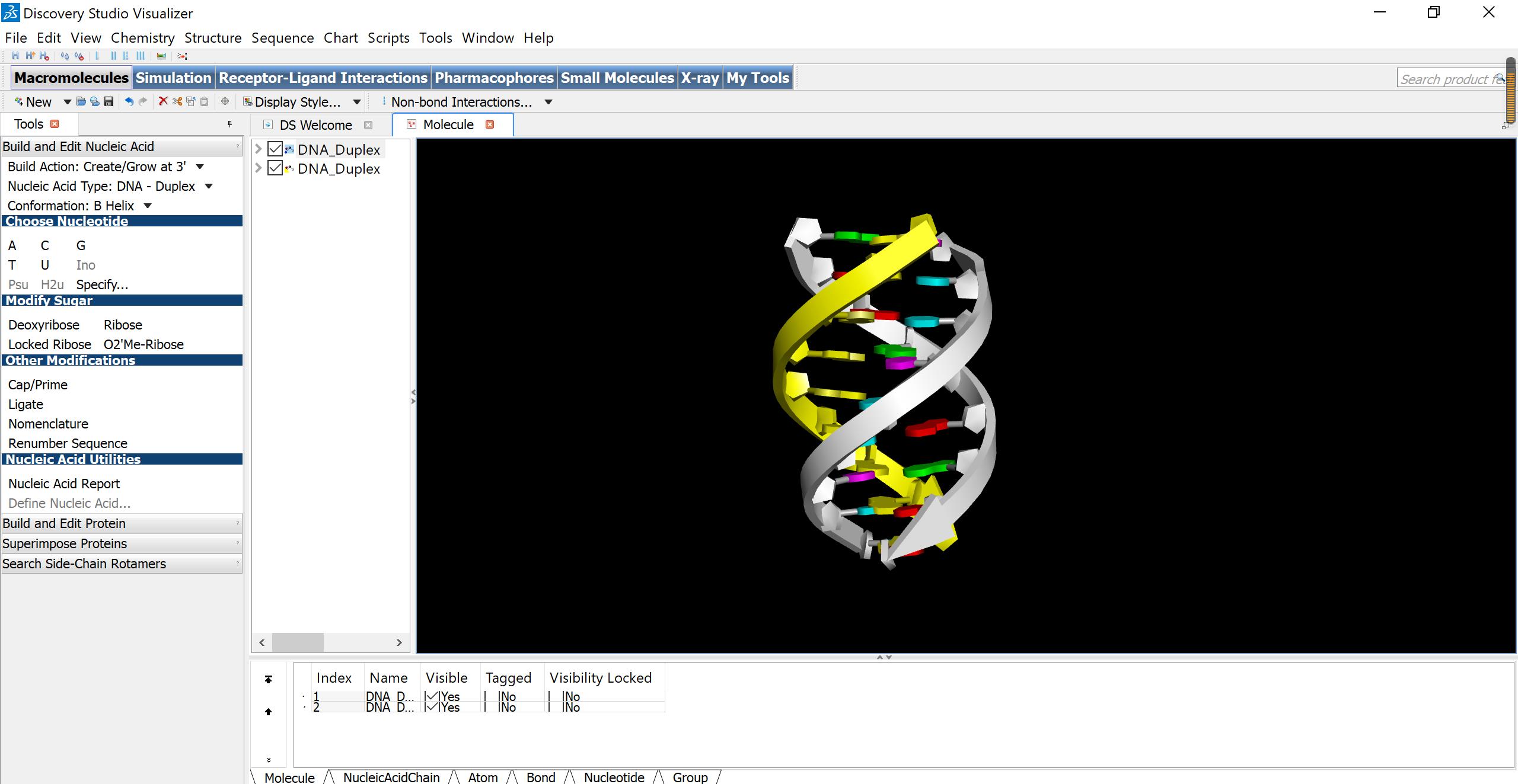The width and height of the screenshot is (1518, 784).
Task: Toggle Visible checkbox for row 2
Action: [432, 707]
